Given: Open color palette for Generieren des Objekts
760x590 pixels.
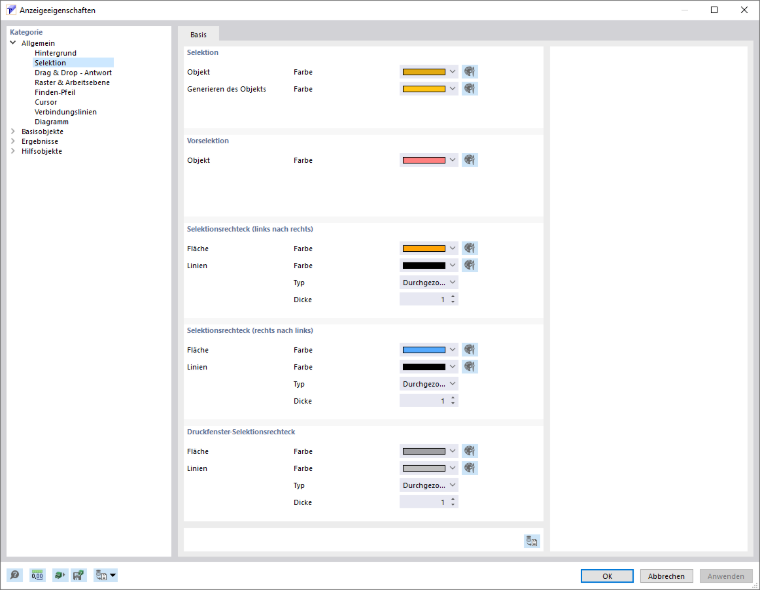Looking at the screenshot, I should 470,89.
